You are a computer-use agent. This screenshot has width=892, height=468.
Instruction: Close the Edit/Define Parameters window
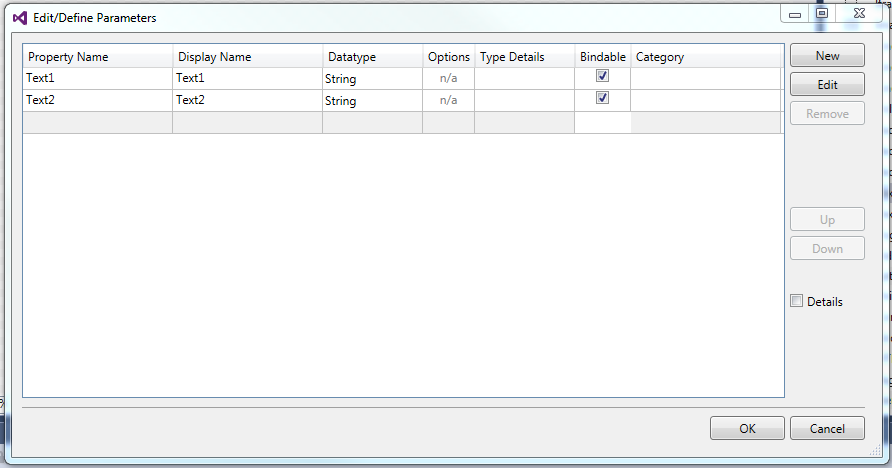click(x=859, y=14)
